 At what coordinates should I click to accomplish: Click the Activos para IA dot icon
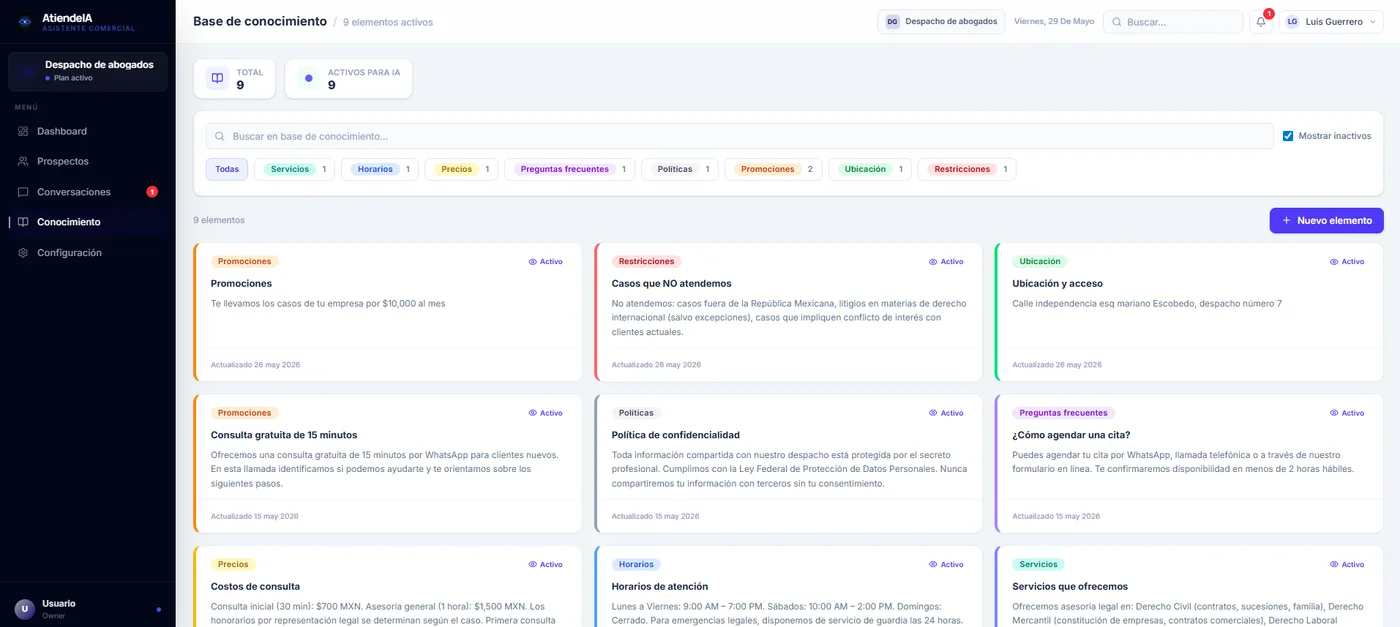pyautogui.click(x=308, y=78)
